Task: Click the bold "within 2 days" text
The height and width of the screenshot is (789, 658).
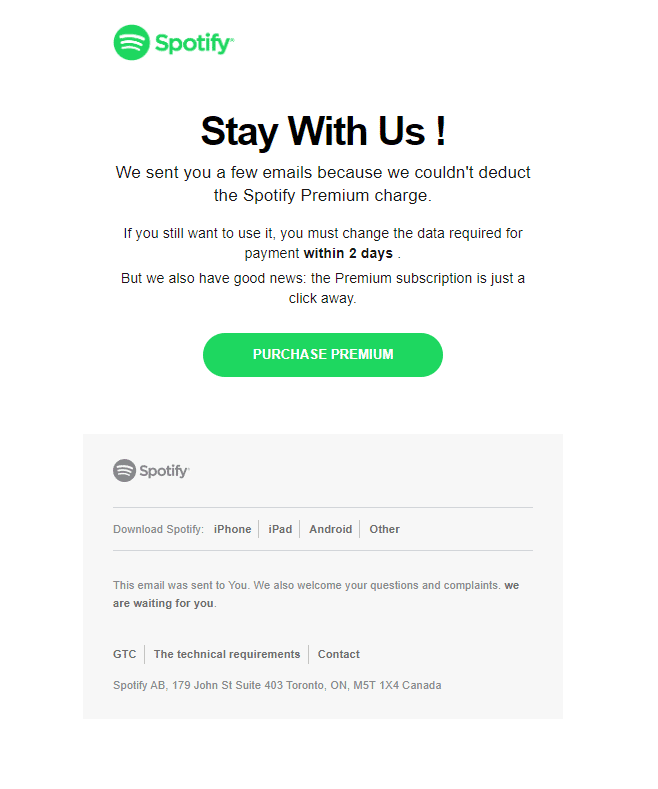Action: (348, 254)
